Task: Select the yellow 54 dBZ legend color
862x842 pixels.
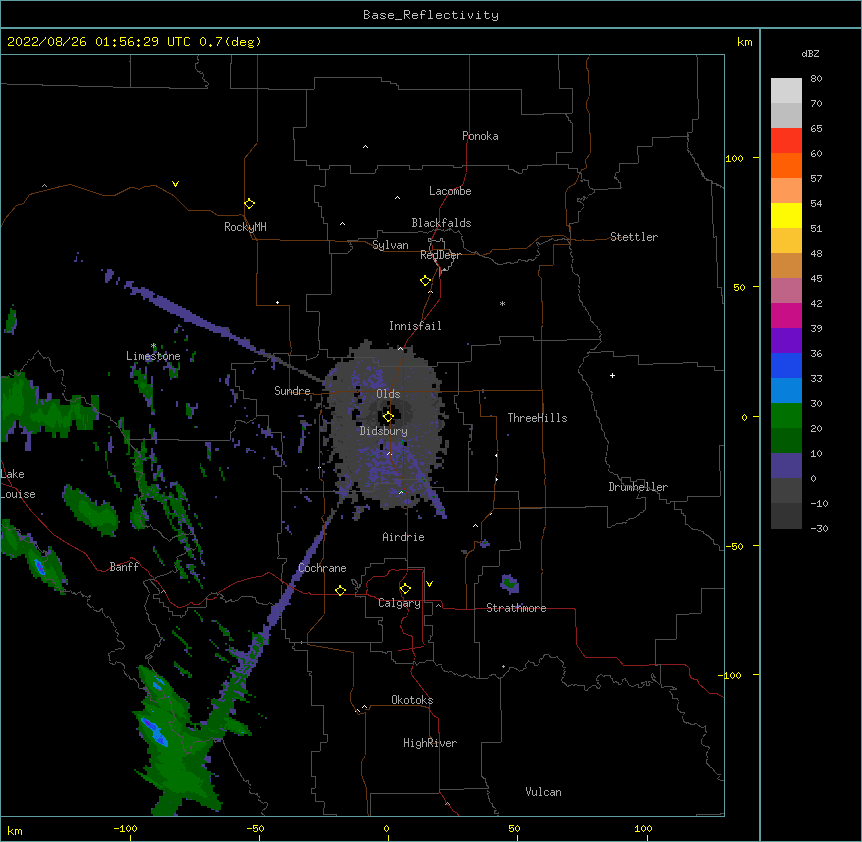Action: 786,215
